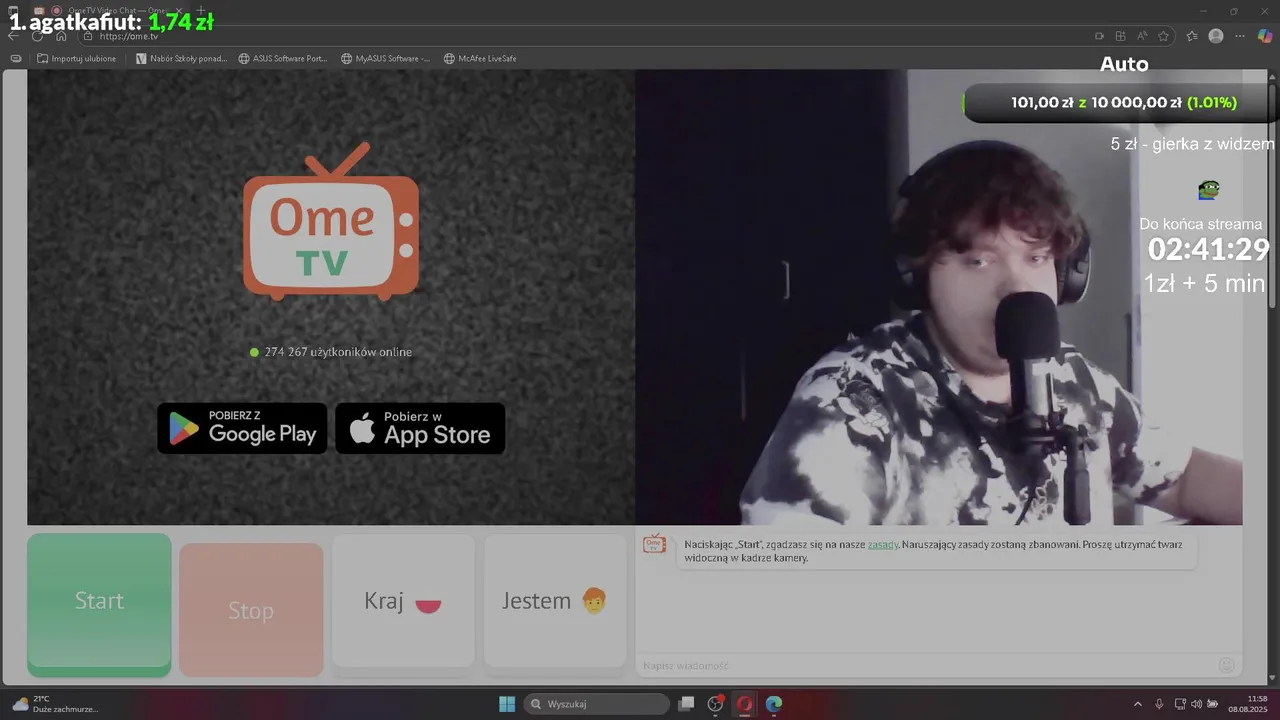
Task: Click the vertical tabs icon left of bookmarks
Action: [x=16, y=58]
